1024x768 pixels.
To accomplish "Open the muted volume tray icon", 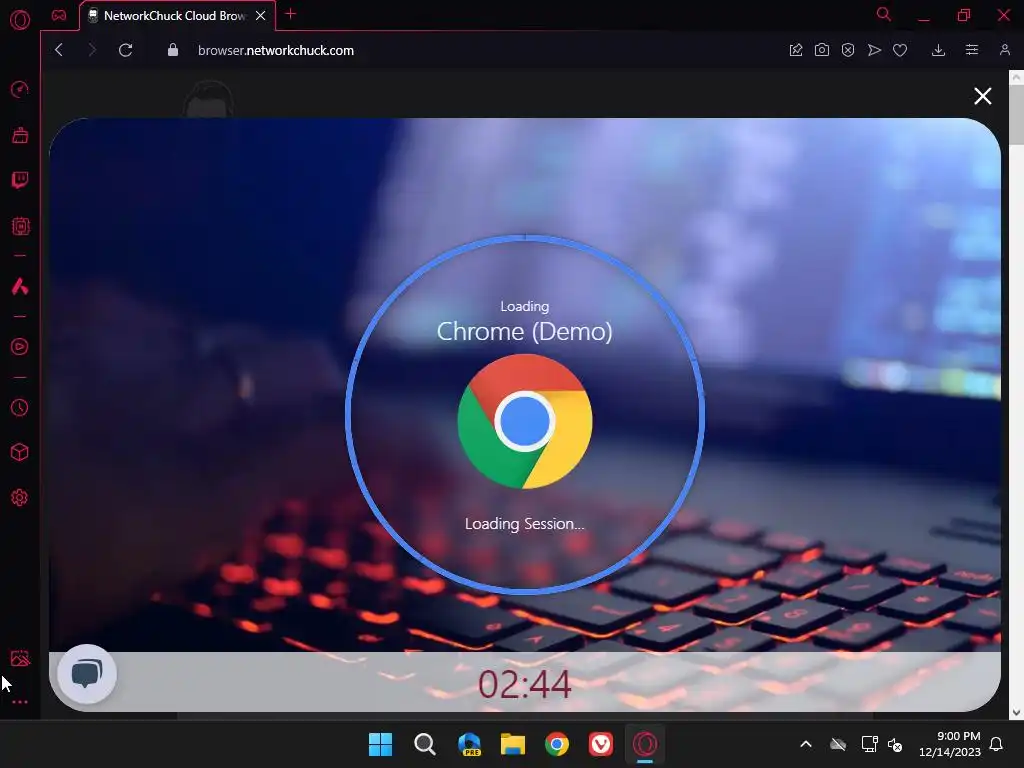I will tap(895, 744).
